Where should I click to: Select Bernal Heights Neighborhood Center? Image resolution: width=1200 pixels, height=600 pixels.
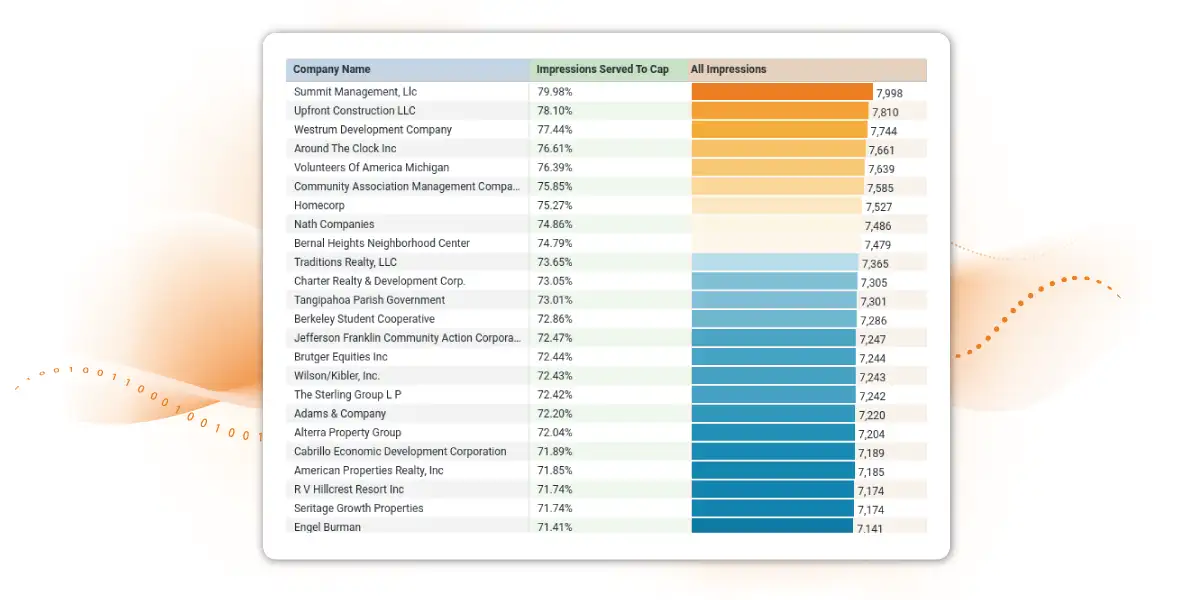click(x=381, y=244)
